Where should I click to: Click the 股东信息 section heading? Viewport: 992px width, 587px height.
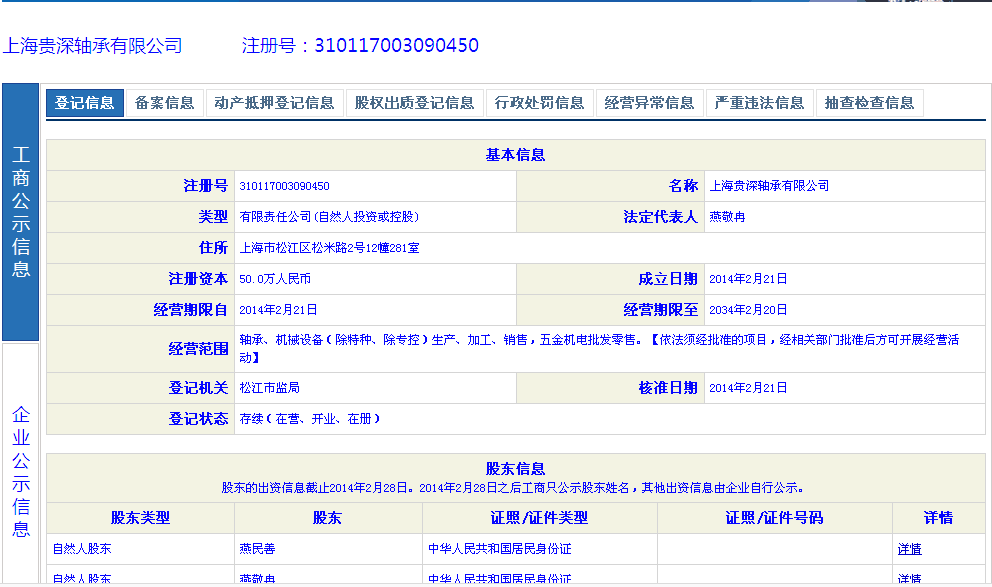(x=515, y=469)
